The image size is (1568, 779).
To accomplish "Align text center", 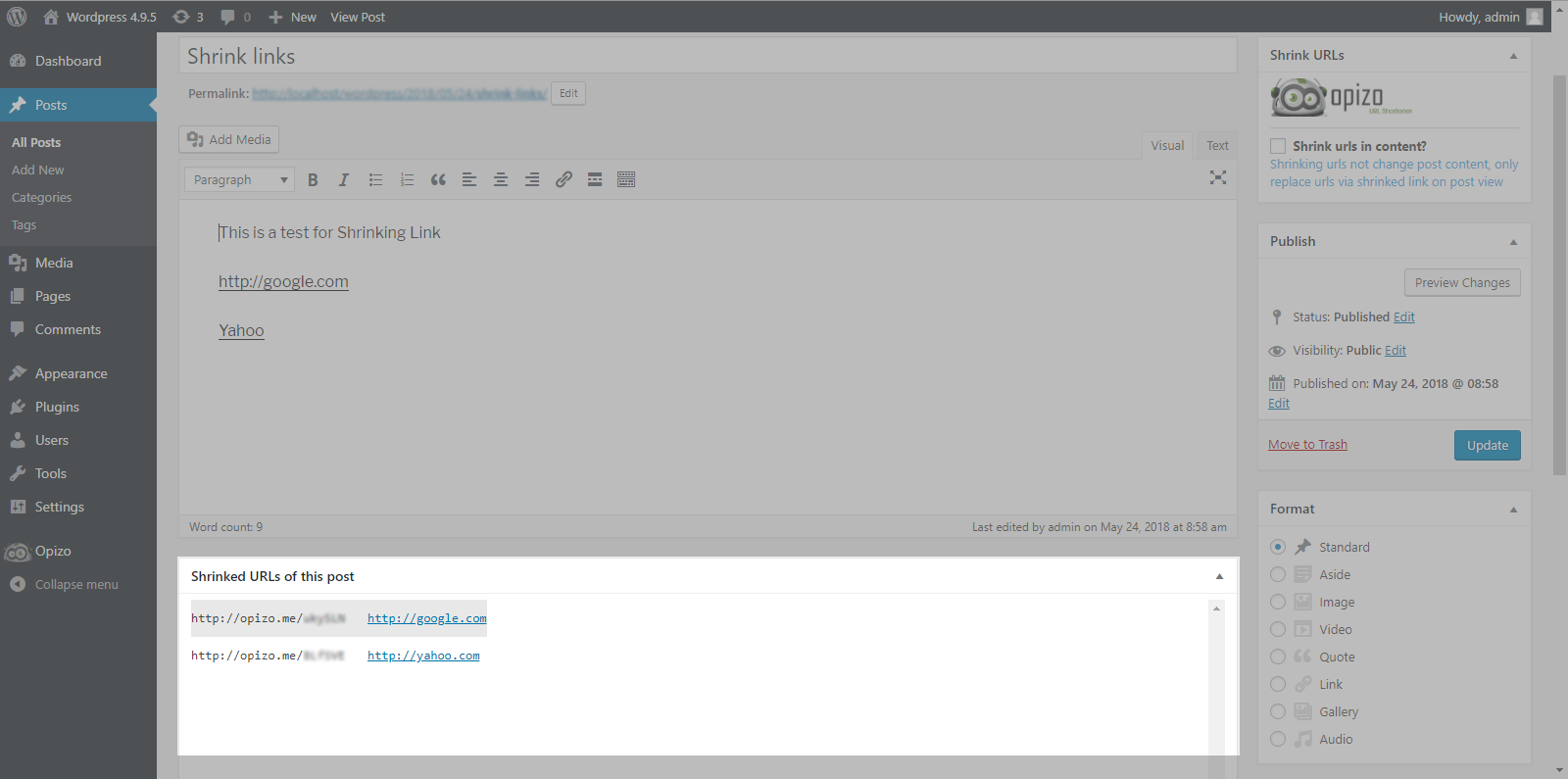I will coord(501,179).
